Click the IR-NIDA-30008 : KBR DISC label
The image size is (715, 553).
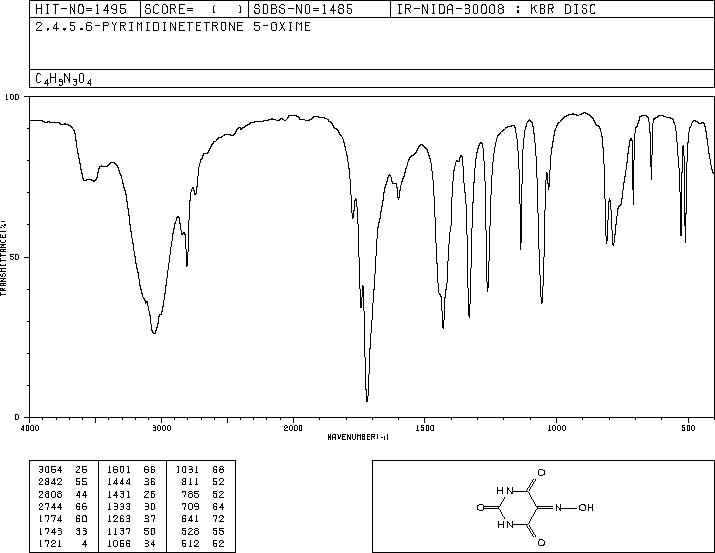point(496,10)
